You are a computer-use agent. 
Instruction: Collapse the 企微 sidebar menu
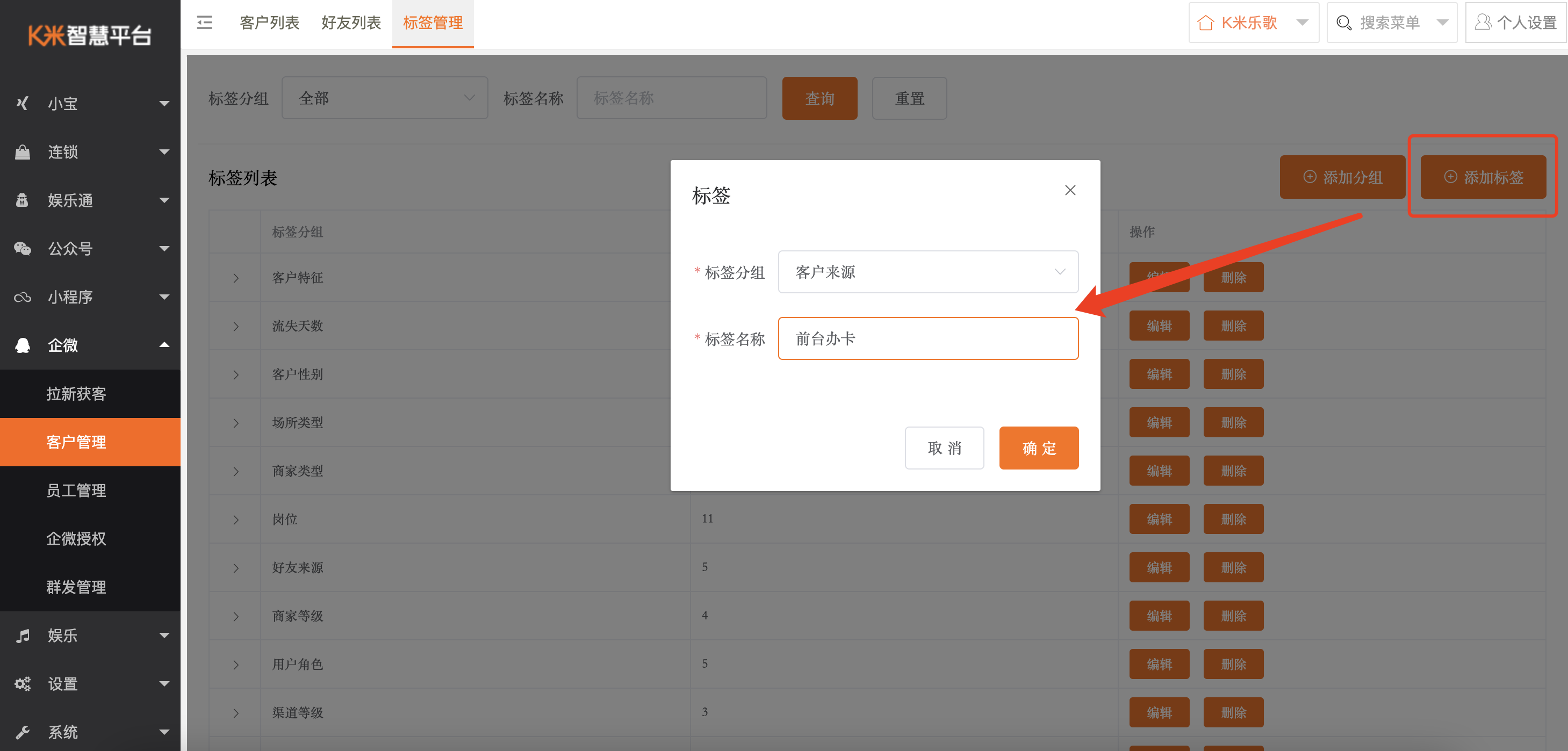[x=164, y=344]
